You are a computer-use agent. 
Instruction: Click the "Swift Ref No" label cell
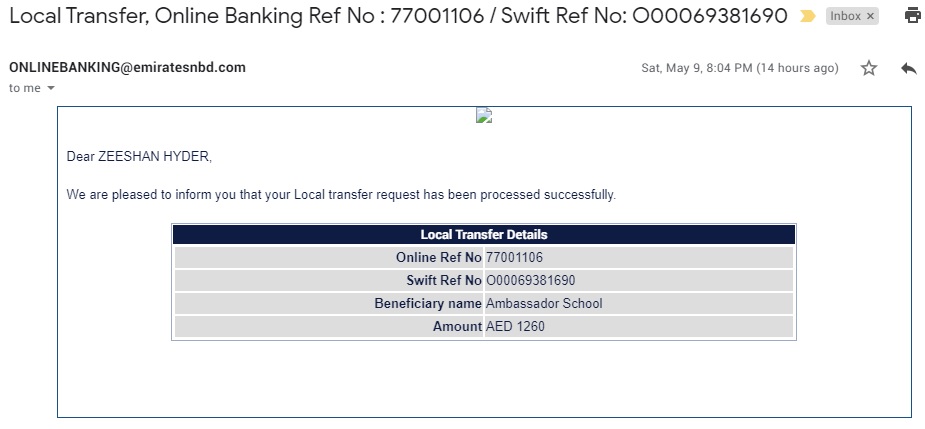(444, 281)
